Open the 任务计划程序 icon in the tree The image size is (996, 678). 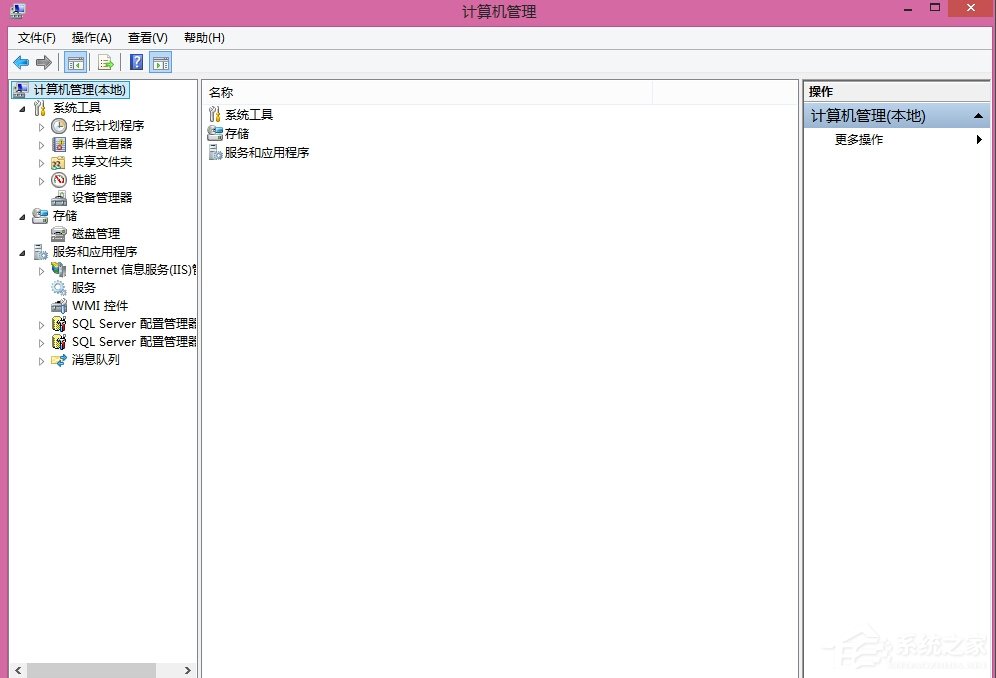pos(58,125)
